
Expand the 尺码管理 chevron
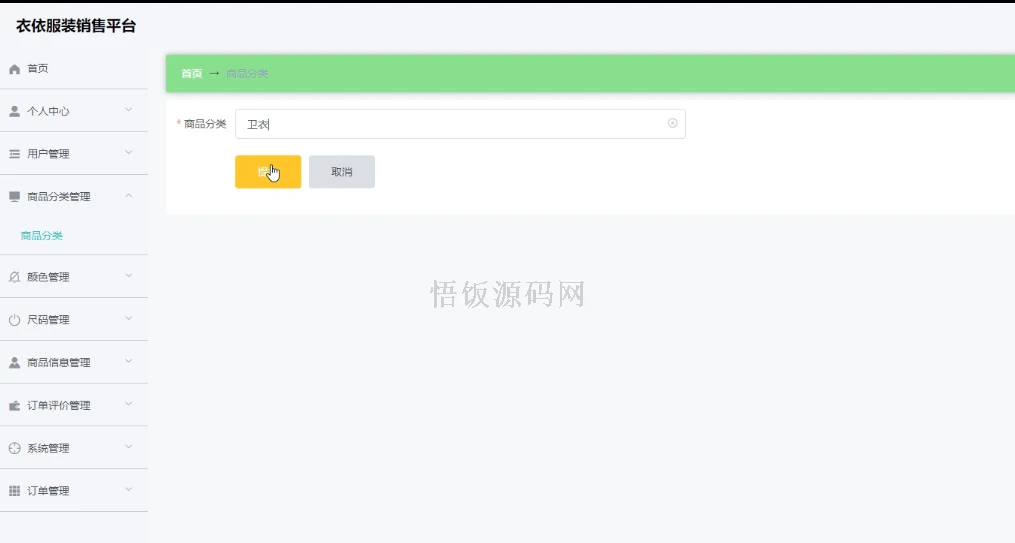[129, 318]
